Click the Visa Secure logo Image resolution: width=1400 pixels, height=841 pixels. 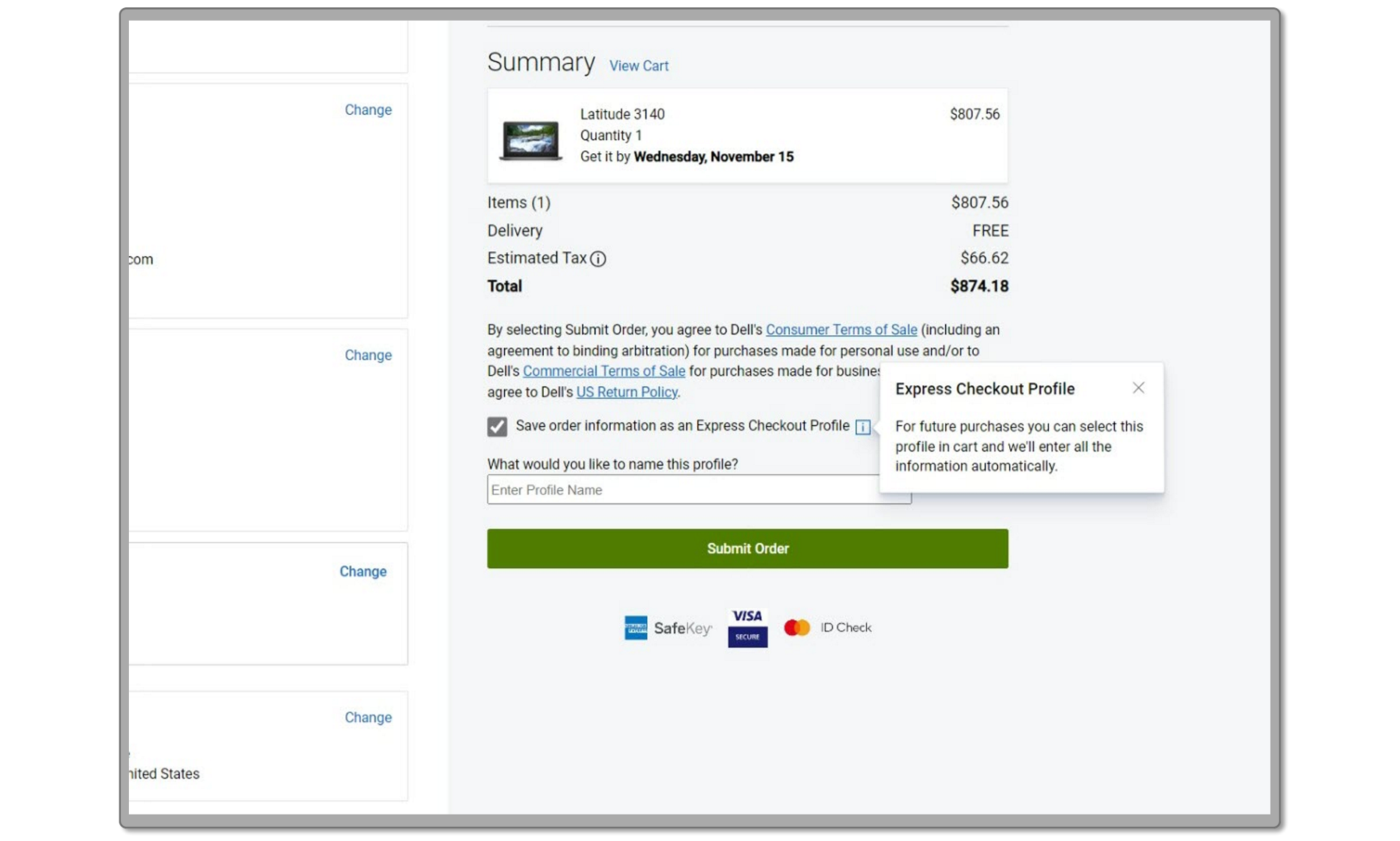(747, 627)
